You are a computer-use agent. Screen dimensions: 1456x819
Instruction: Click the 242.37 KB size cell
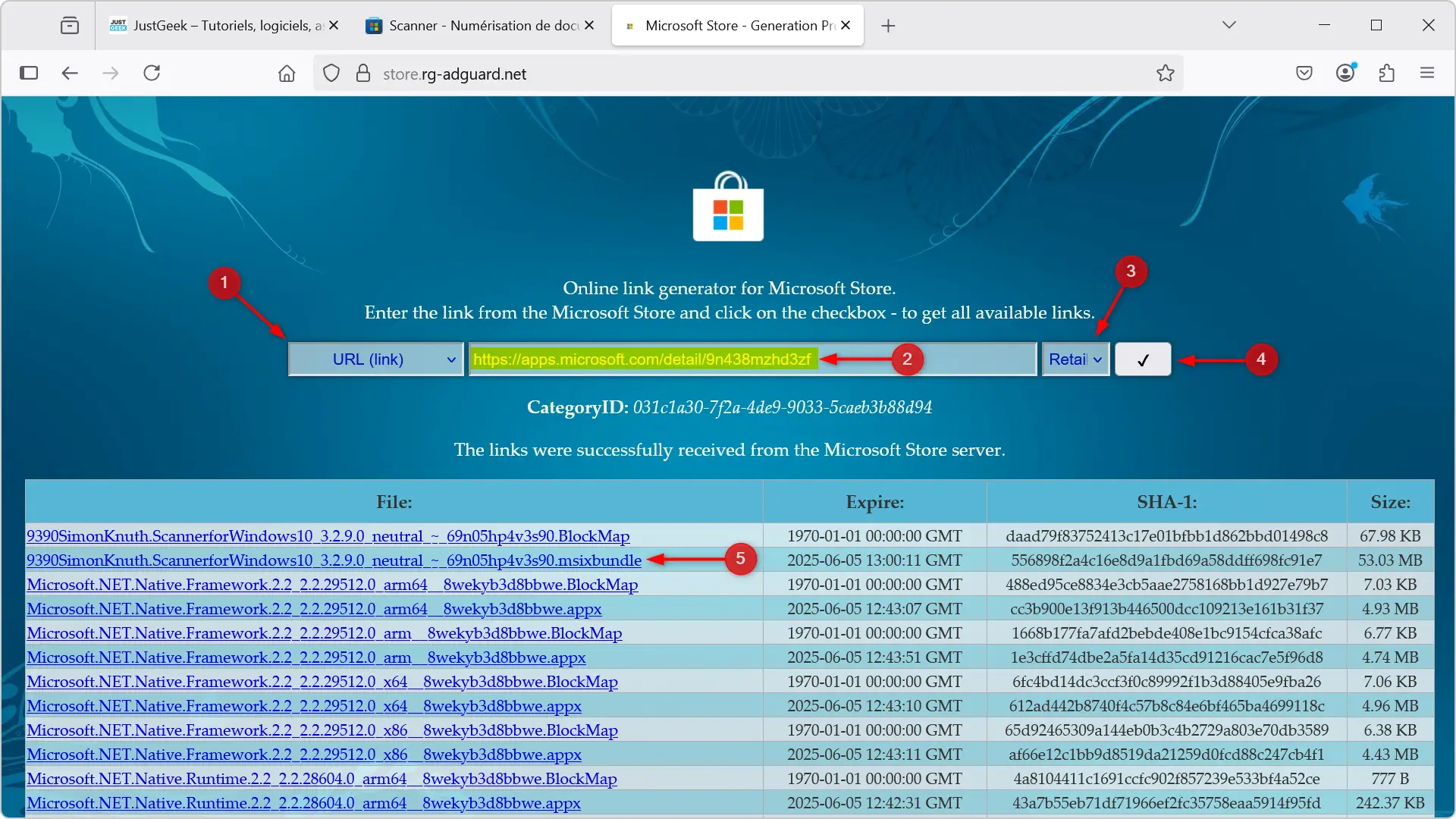[1391, 803]
